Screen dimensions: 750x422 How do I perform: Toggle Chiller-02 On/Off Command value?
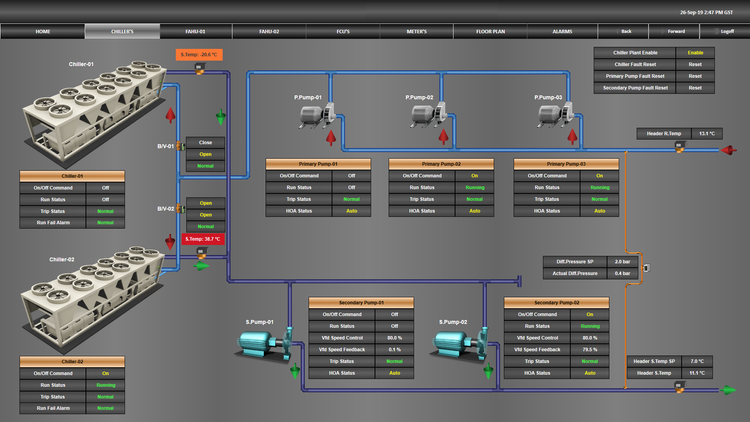click(x=105, y=373)
